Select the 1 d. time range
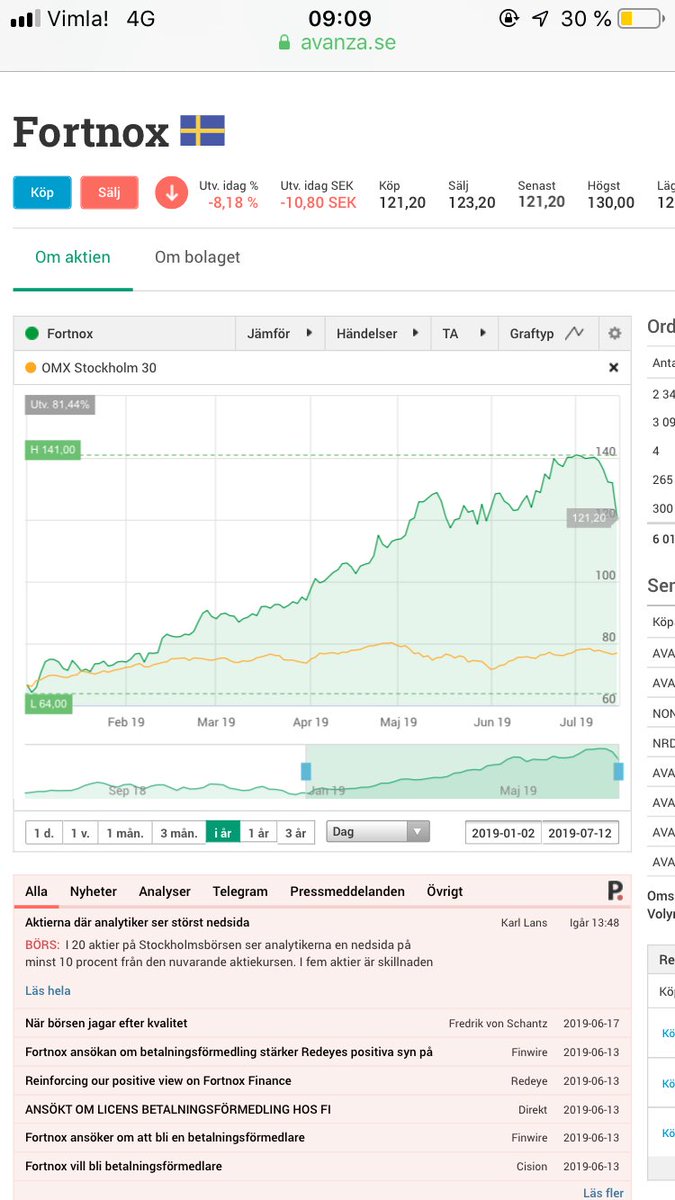 pyautogui.click(x=44, y=832)
